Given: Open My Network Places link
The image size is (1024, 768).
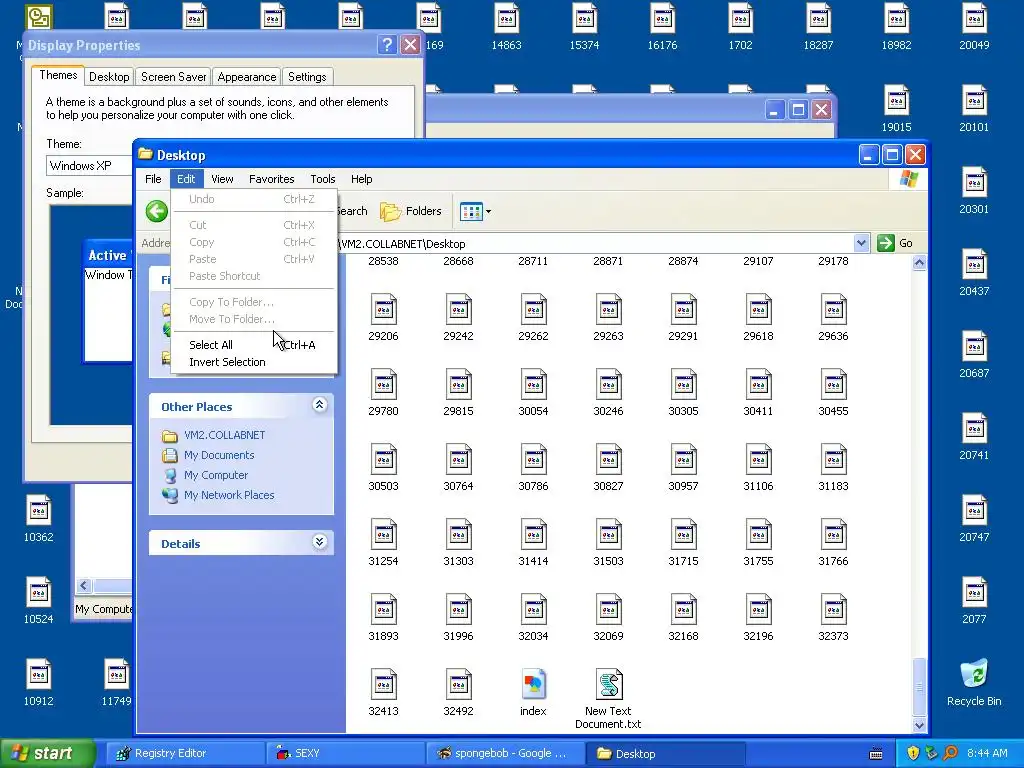Looking at the screenshot, I should tap(229, 495).
